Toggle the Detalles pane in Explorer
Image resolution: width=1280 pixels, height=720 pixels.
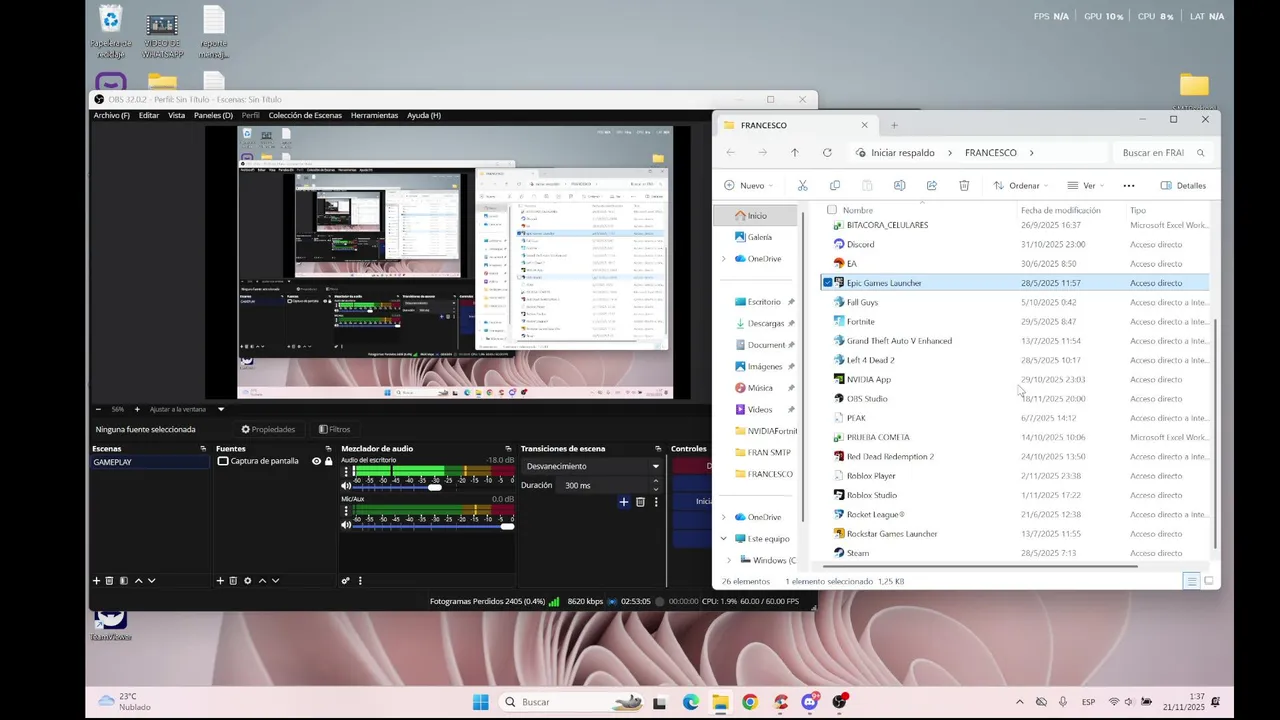(x=1183, y=185)
